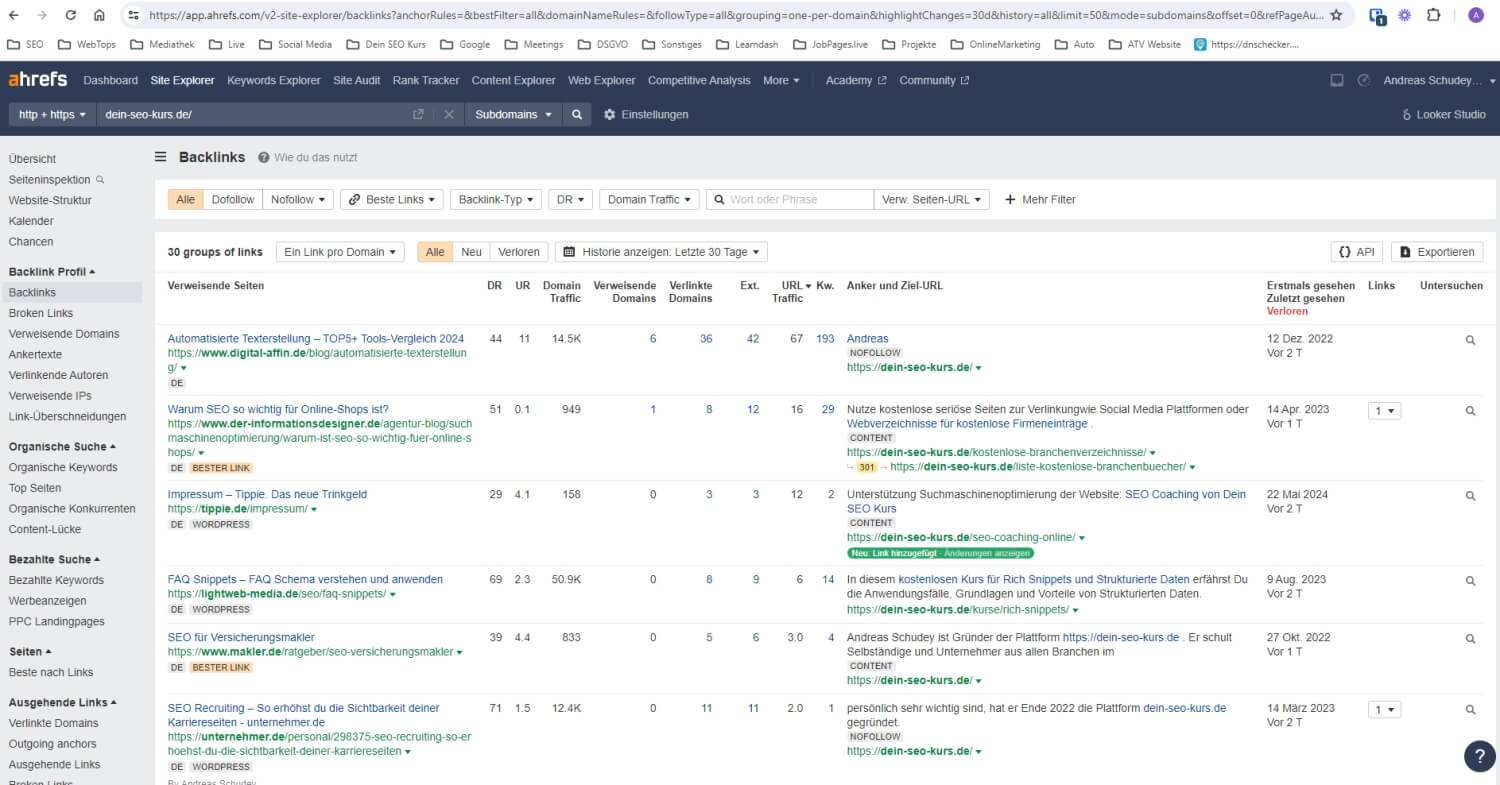Open Einstellungen gear settings
The height and width of the screenshot is (785, 1500).
646,115
